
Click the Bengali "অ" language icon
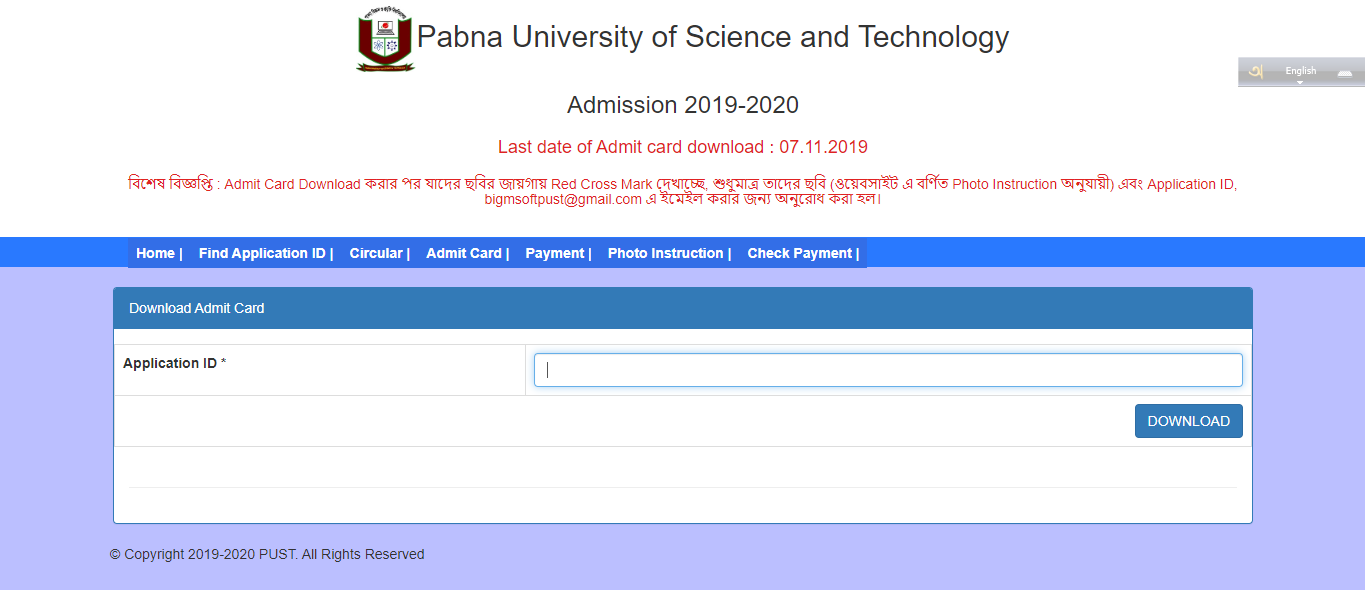click(x=1255, y=71)
